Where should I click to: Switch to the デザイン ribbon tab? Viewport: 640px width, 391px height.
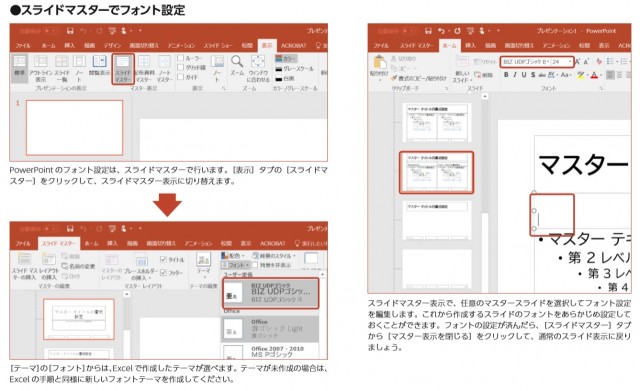tap(112, 45)
